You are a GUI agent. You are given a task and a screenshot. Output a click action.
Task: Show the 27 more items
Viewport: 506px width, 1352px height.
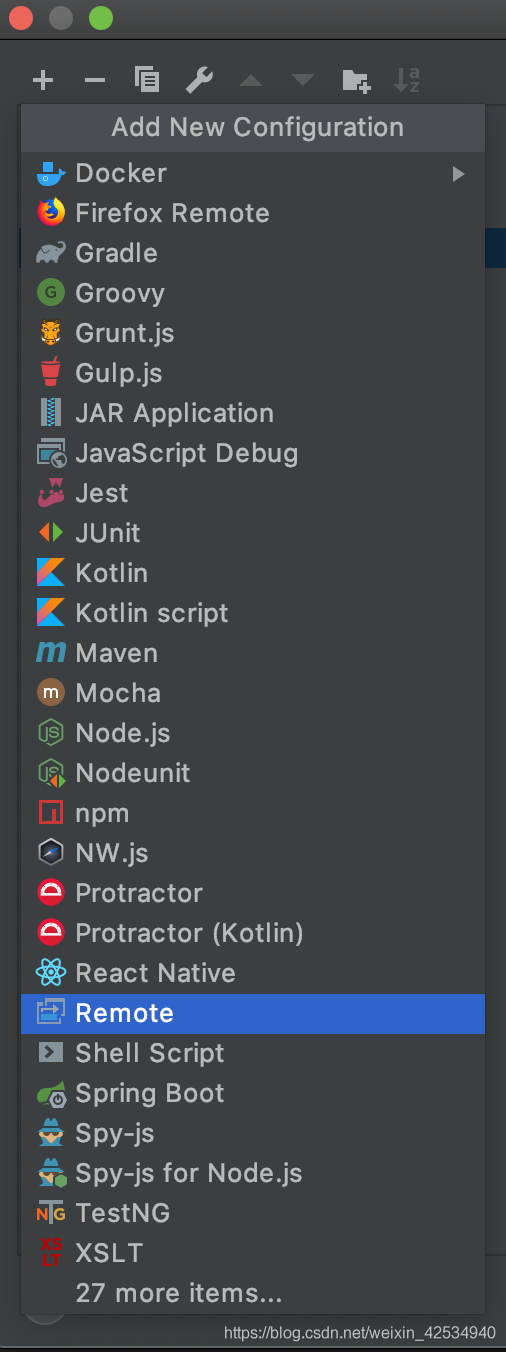coord(253,1293)
